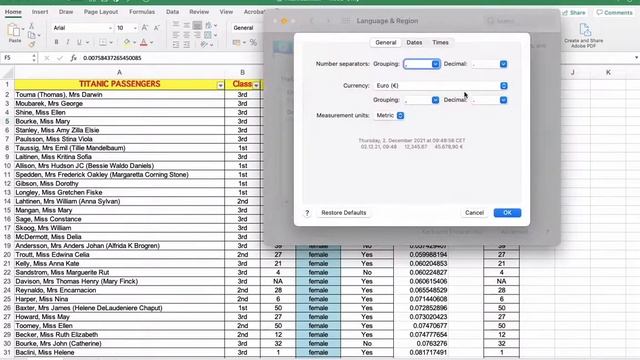Apply the yellow fill color bucket

coord(127,42)
